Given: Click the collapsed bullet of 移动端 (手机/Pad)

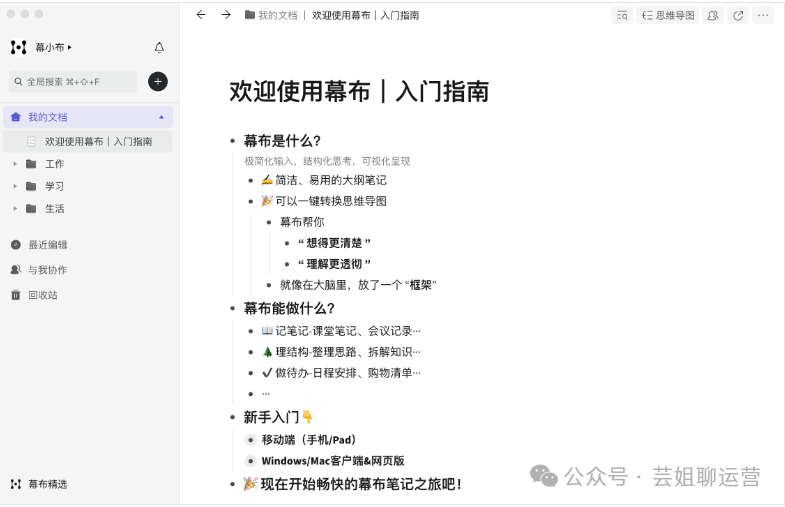Looking at the screenshot, I should (250, 440).
